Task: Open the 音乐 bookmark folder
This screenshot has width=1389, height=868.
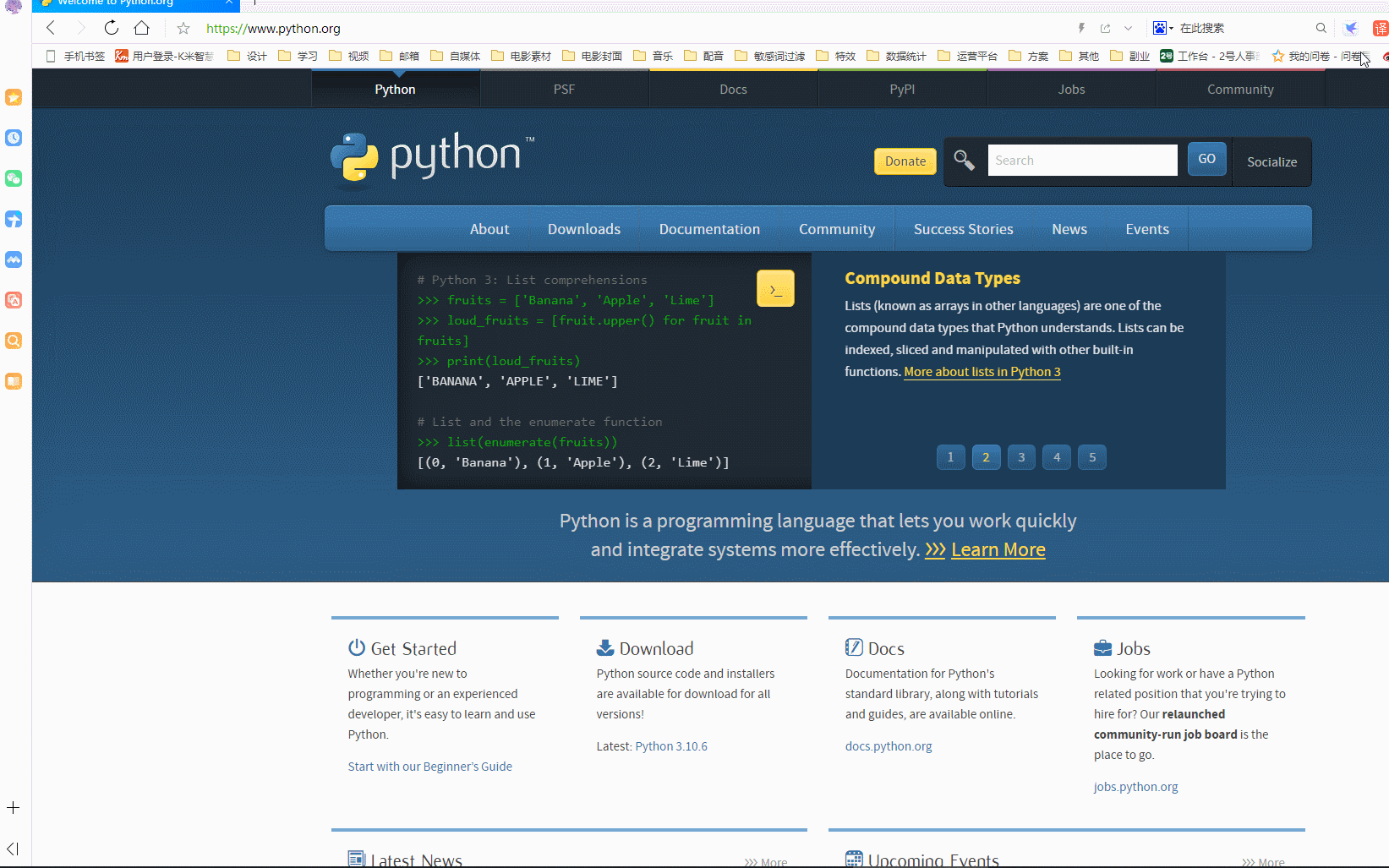Action: pos(653,56)
